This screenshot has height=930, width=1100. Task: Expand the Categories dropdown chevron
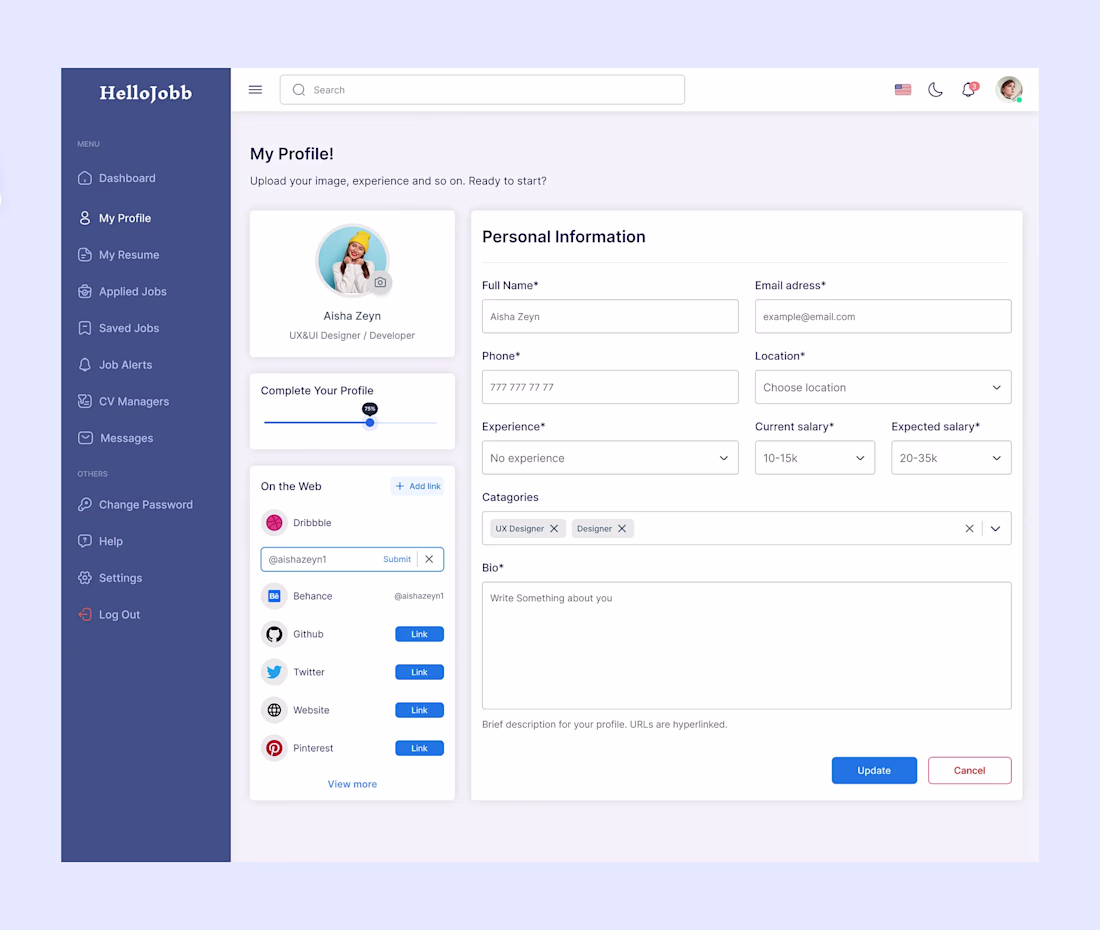click(995, 529)
